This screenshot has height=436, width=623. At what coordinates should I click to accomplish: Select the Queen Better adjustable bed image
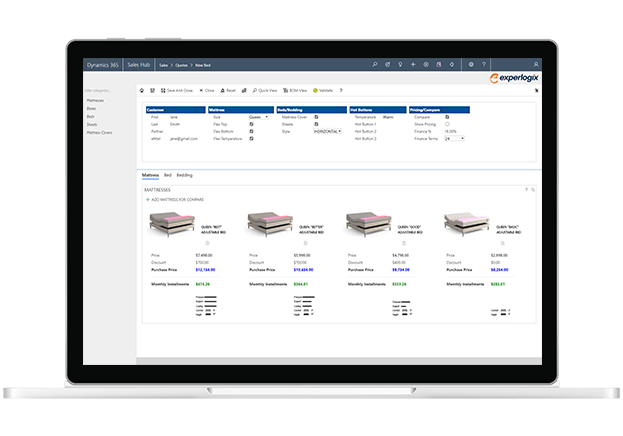(x=270, y=224)
